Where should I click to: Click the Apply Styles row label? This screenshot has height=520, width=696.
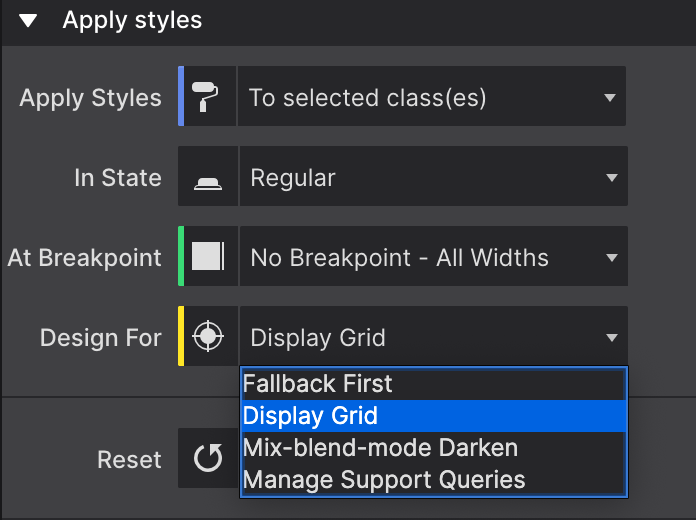coord(90,98)
